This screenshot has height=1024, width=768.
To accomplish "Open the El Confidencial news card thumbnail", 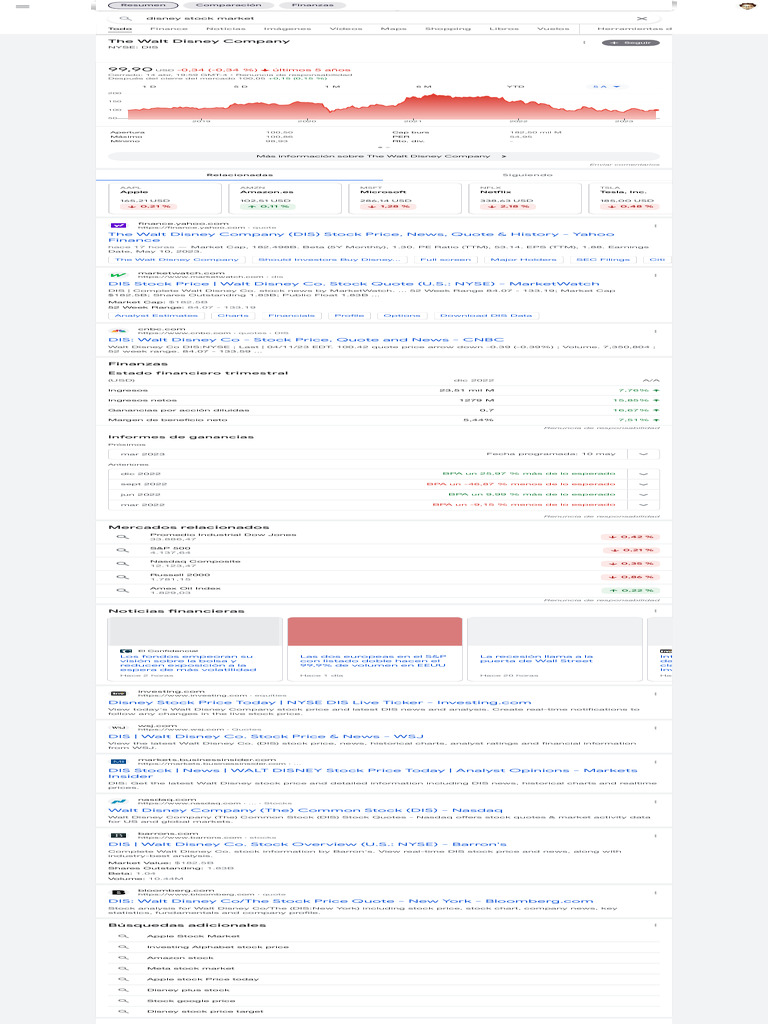I will pyautogui.click(x=195, y=632).
